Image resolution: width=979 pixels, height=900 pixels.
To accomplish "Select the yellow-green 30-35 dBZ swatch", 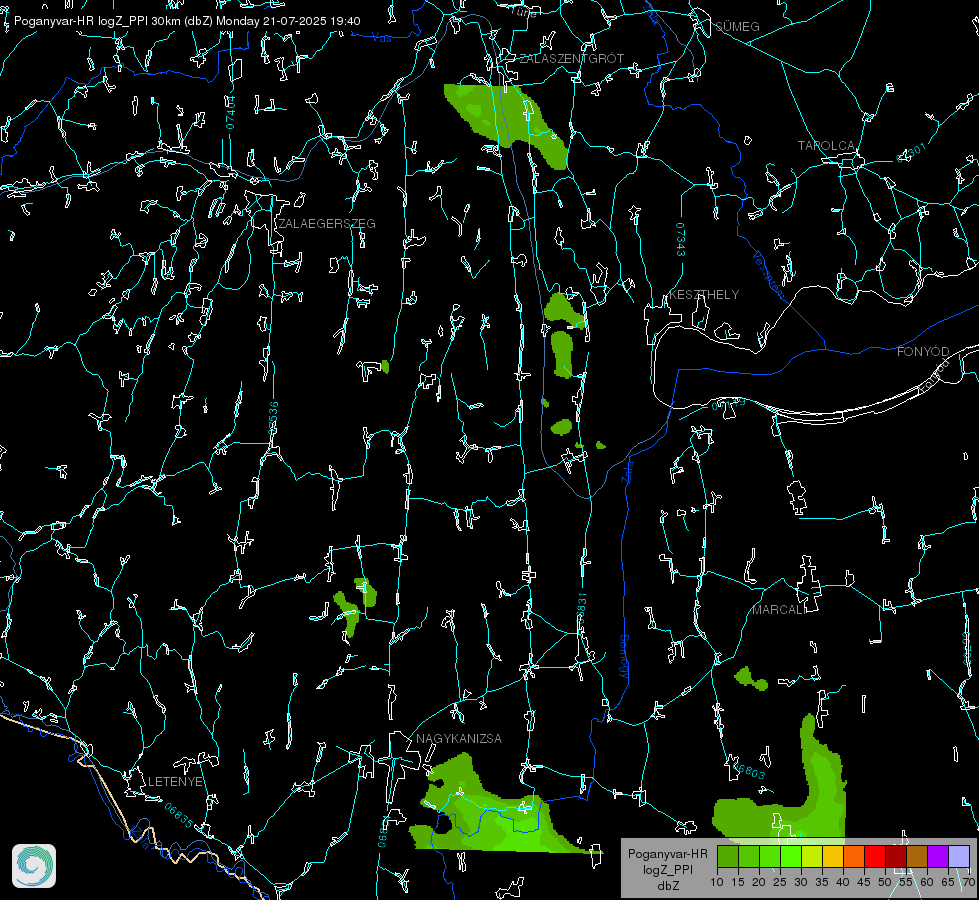I will point(812,856).
